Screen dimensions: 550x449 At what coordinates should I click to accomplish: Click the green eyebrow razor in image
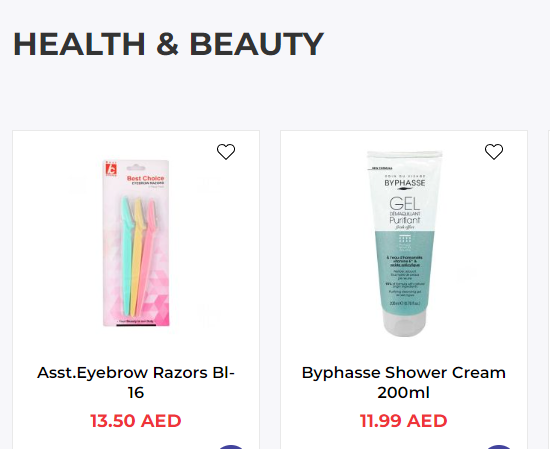[127, 255]
